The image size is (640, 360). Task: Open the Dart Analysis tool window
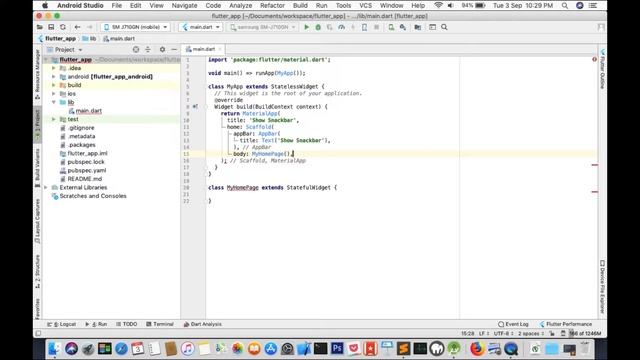tap(202, 324)
